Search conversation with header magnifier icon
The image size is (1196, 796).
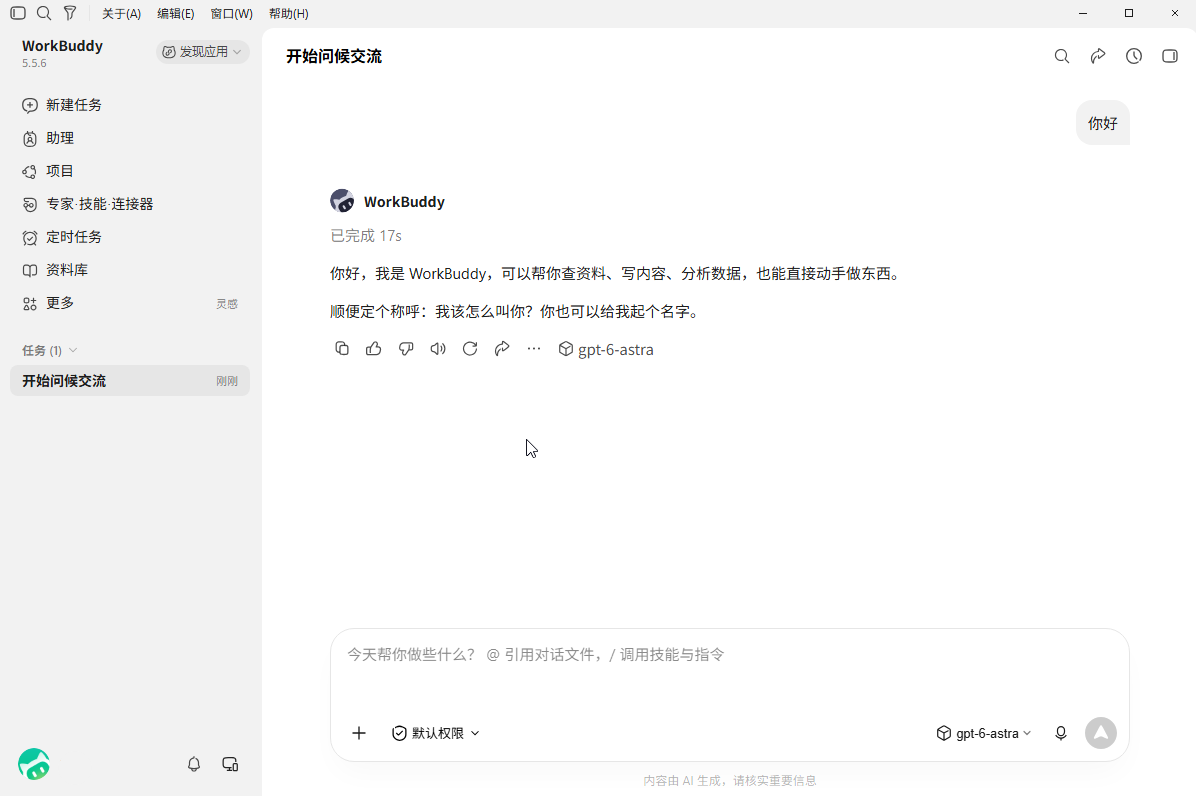pos(1062,56)
